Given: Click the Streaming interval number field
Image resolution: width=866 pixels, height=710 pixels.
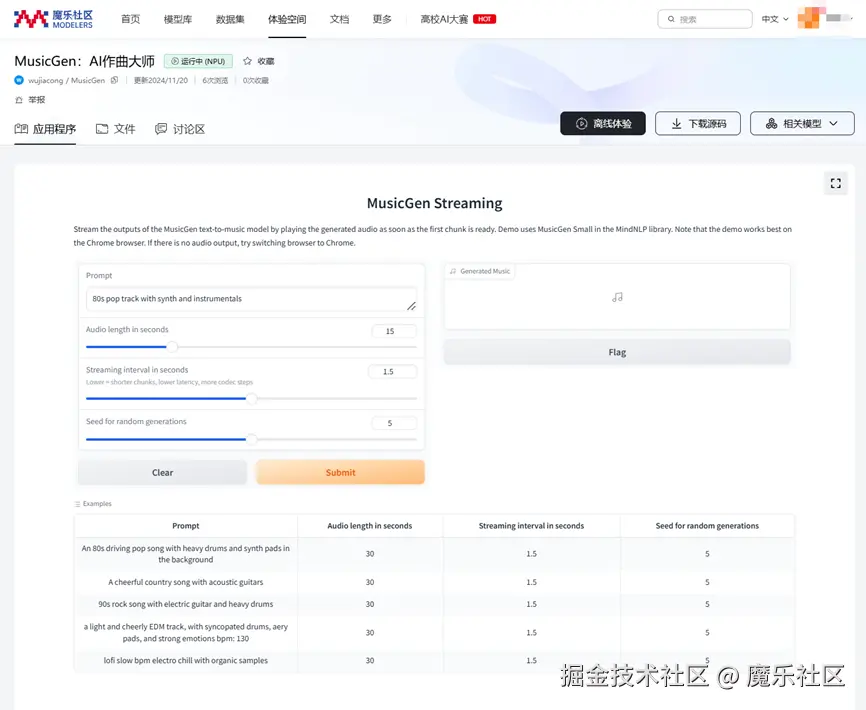Looking at the screenshot, I should coord(393,372).
